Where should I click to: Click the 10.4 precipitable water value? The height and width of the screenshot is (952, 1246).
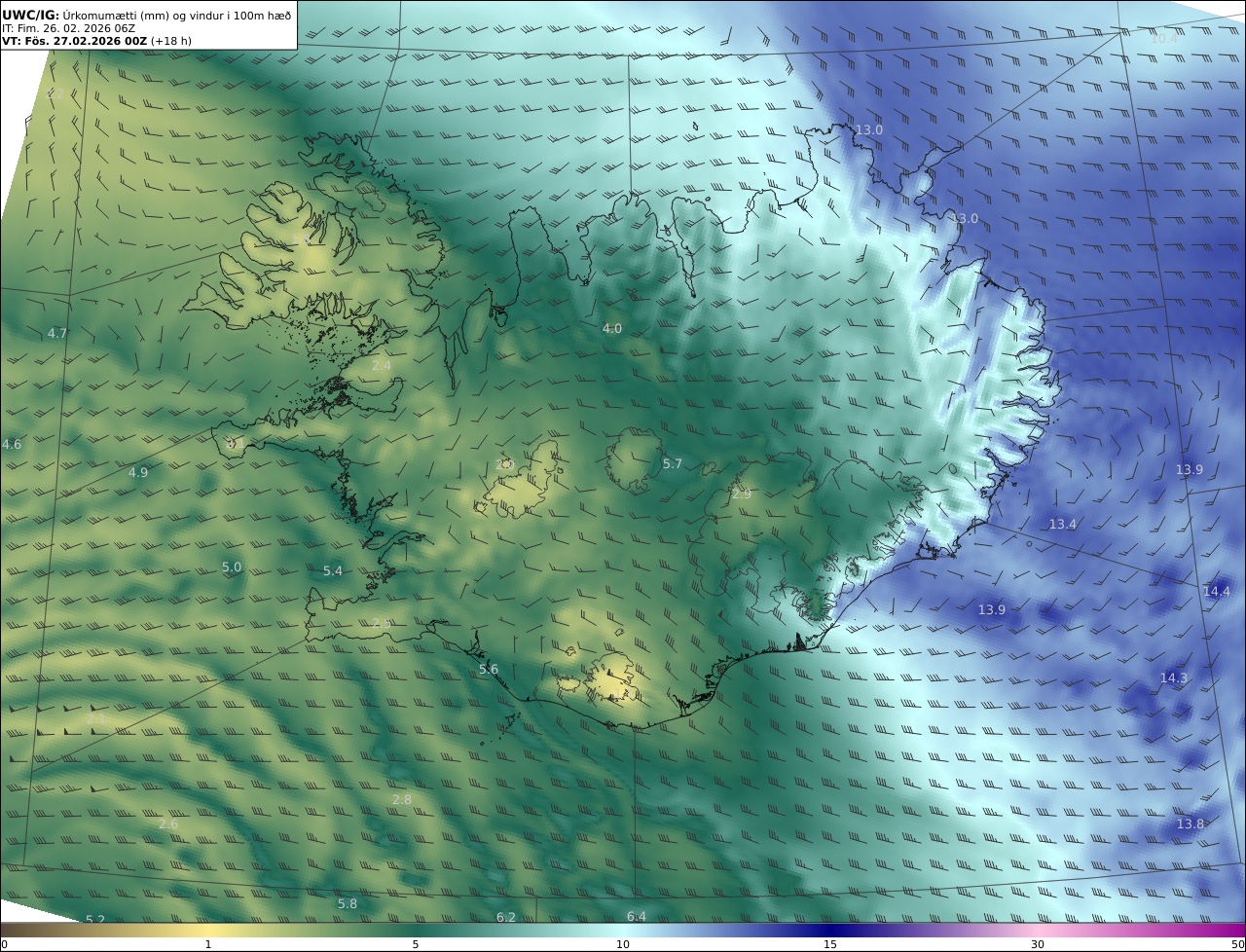click(x=1164, y=38)
